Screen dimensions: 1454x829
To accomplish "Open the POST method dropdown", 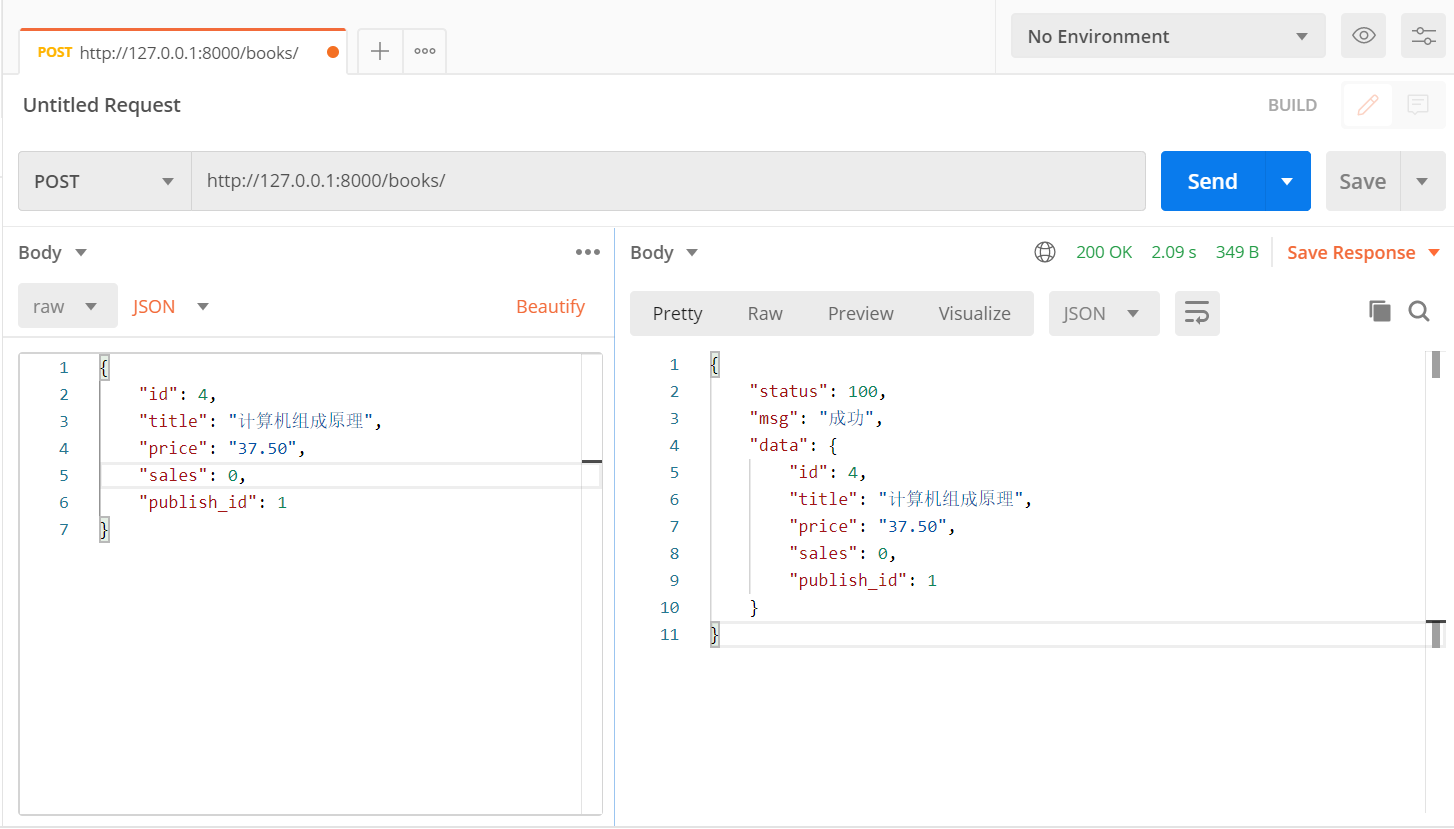I will pos(105,181).
